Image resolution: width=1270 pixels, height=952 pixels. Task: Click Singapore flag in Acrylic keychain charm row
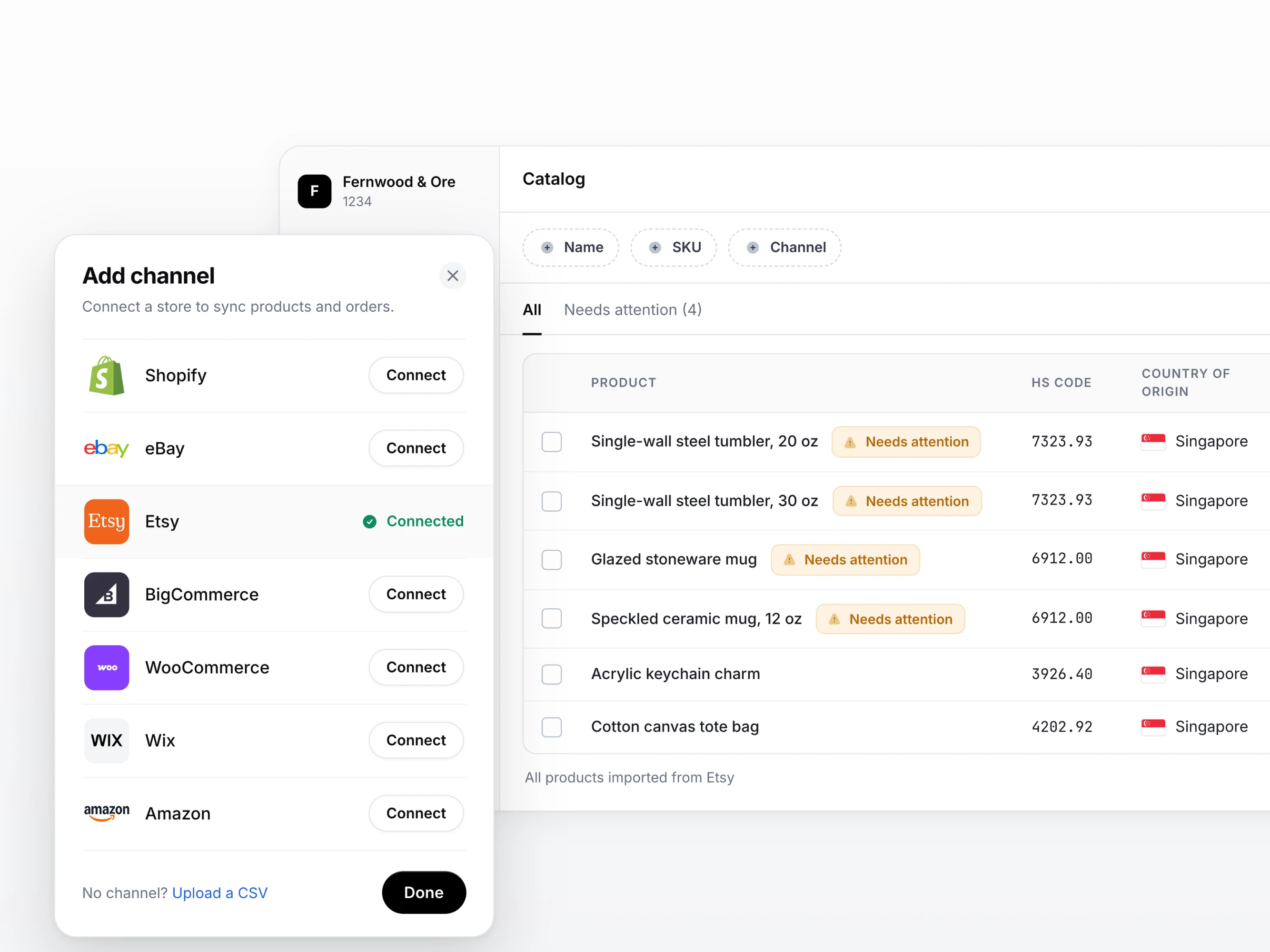coord(1153,674)
